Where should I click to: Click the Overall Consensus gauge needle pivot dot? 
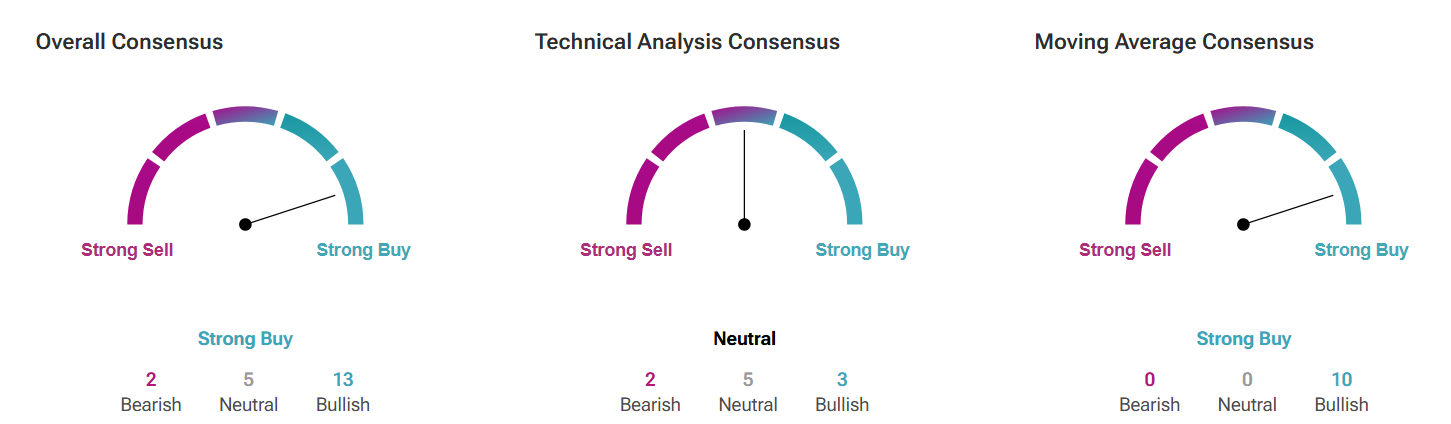pos(245,224)
